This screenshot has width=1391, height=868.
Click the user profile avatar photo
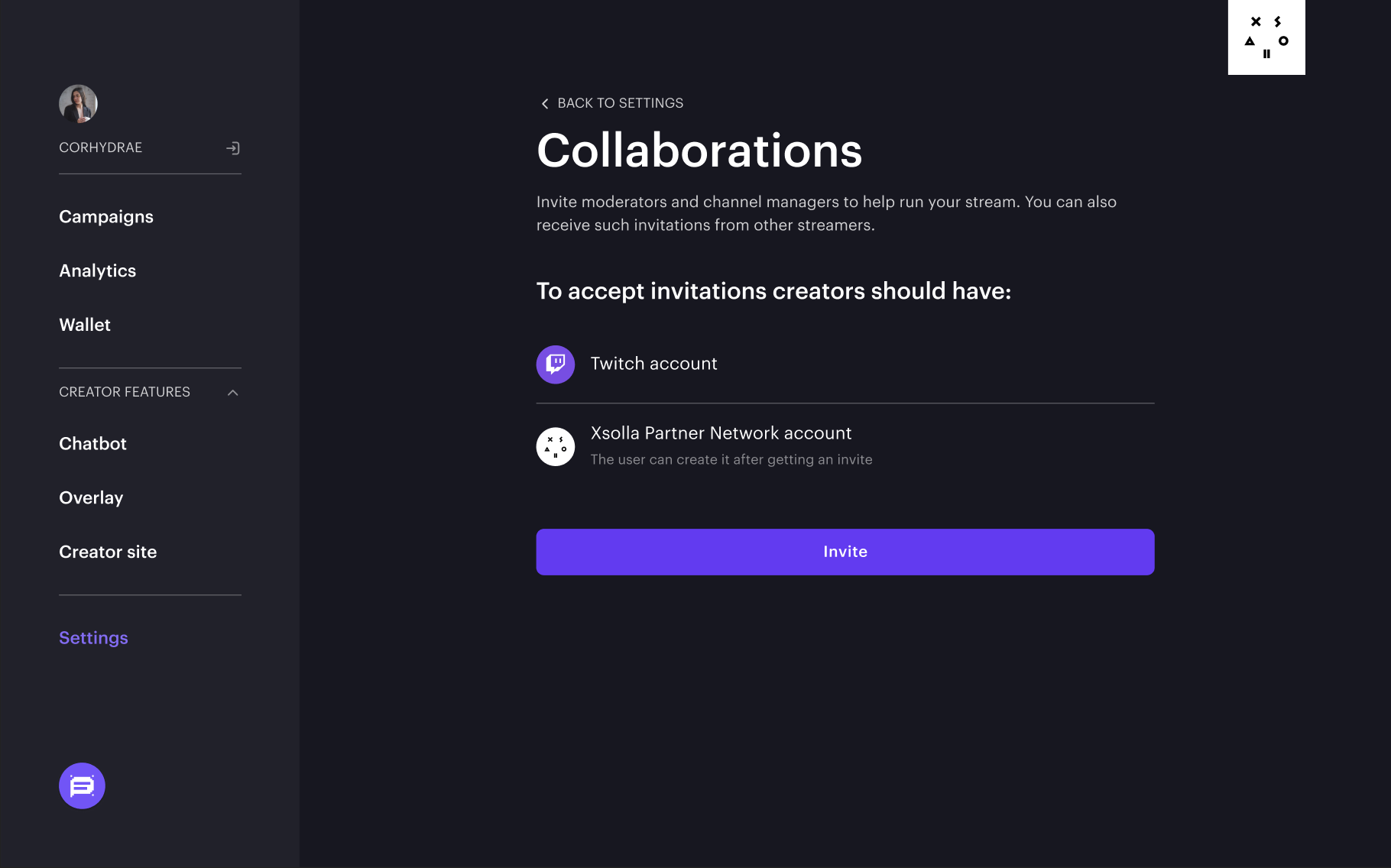pos(78,104)
